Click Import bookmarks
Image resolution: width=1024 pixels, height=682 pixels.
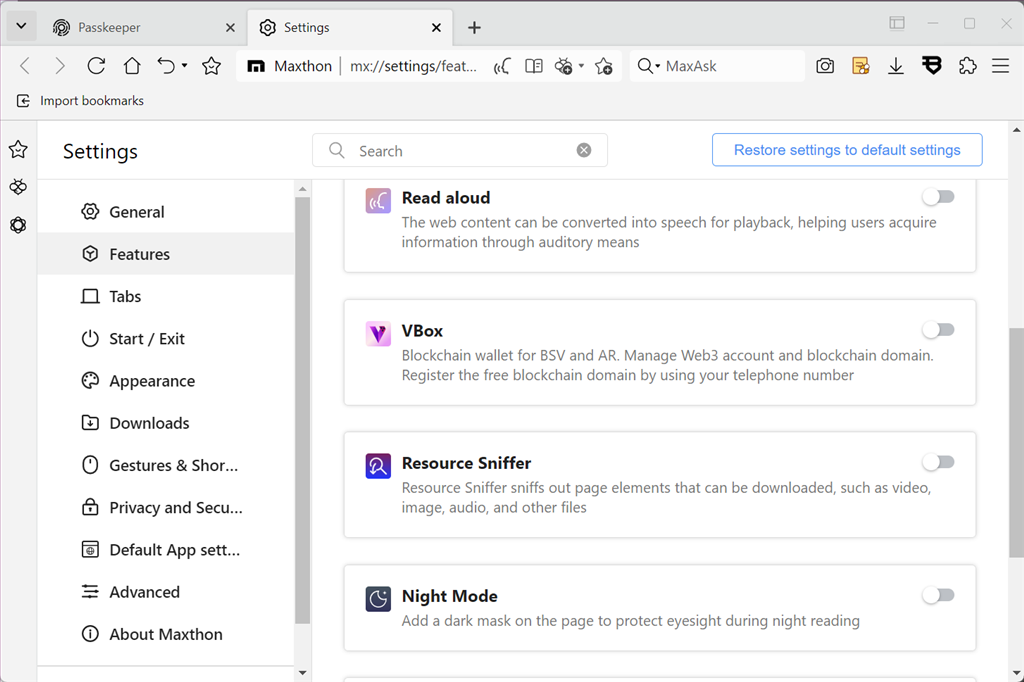(80, 101)
